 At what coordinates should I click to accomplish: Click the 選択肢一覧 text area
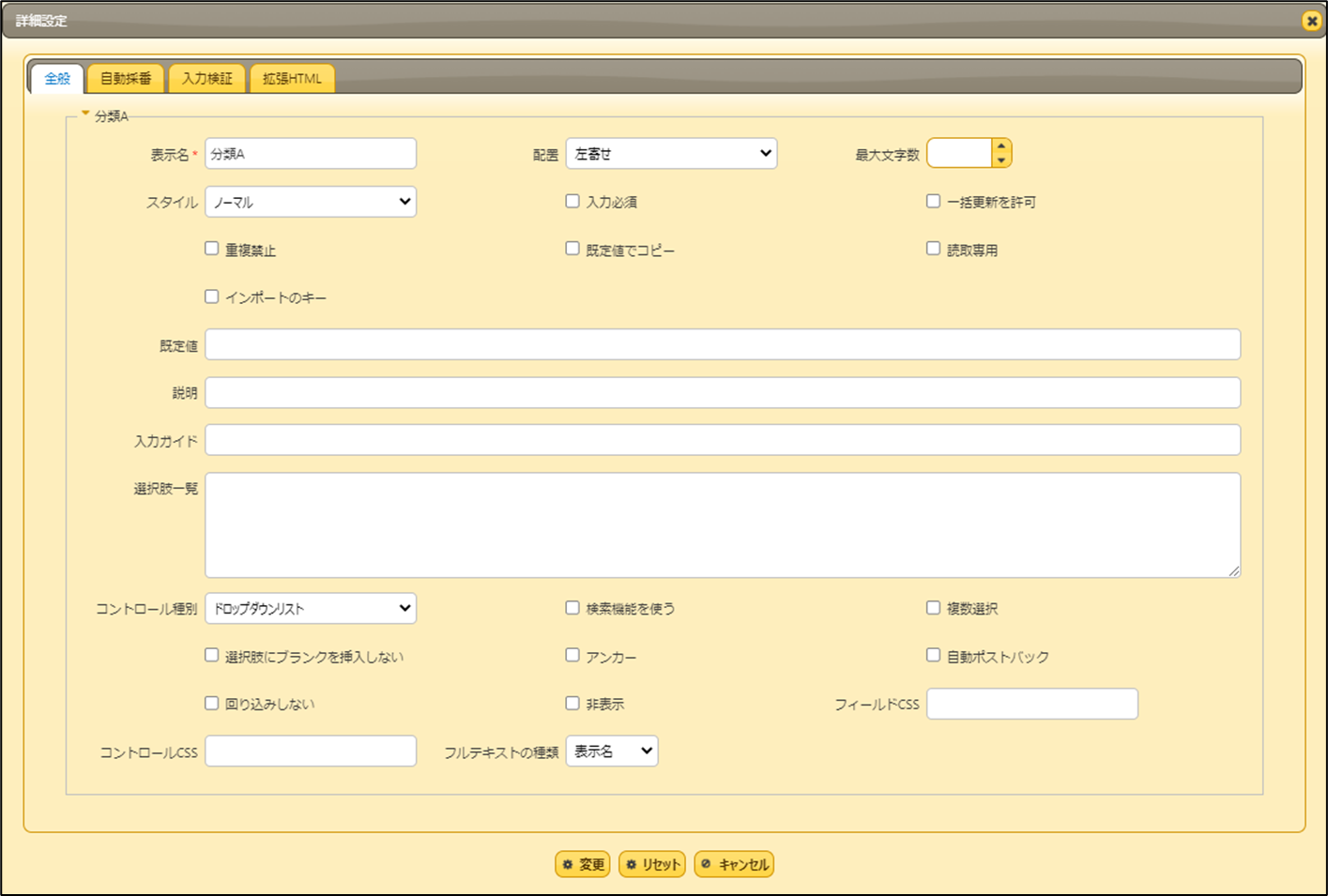coord(723,525)
